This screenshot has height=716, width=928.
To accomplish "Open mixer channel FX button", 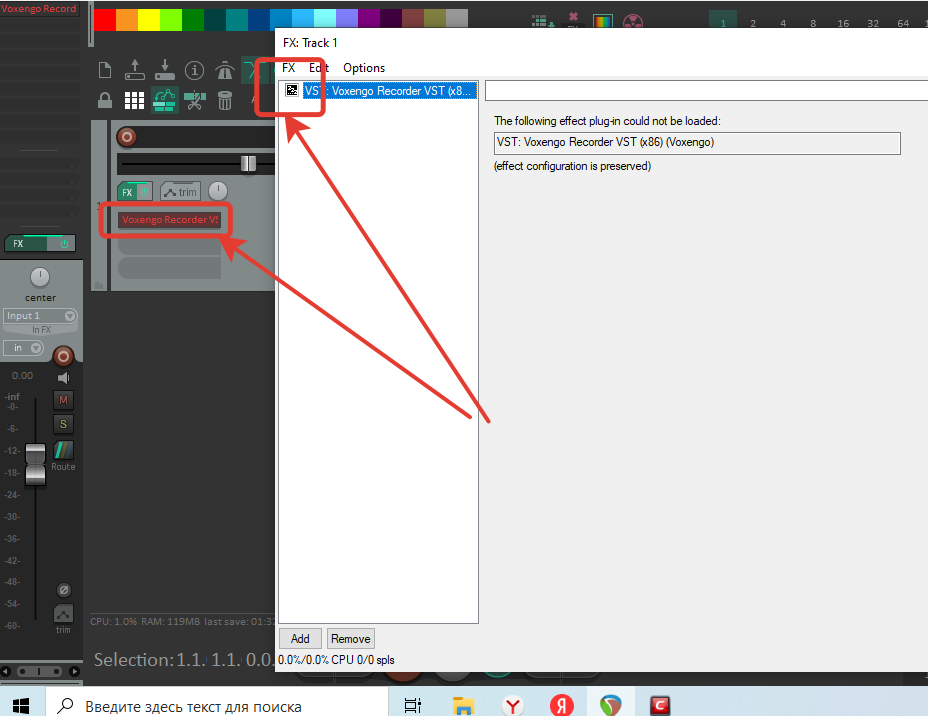I will 25,243.
